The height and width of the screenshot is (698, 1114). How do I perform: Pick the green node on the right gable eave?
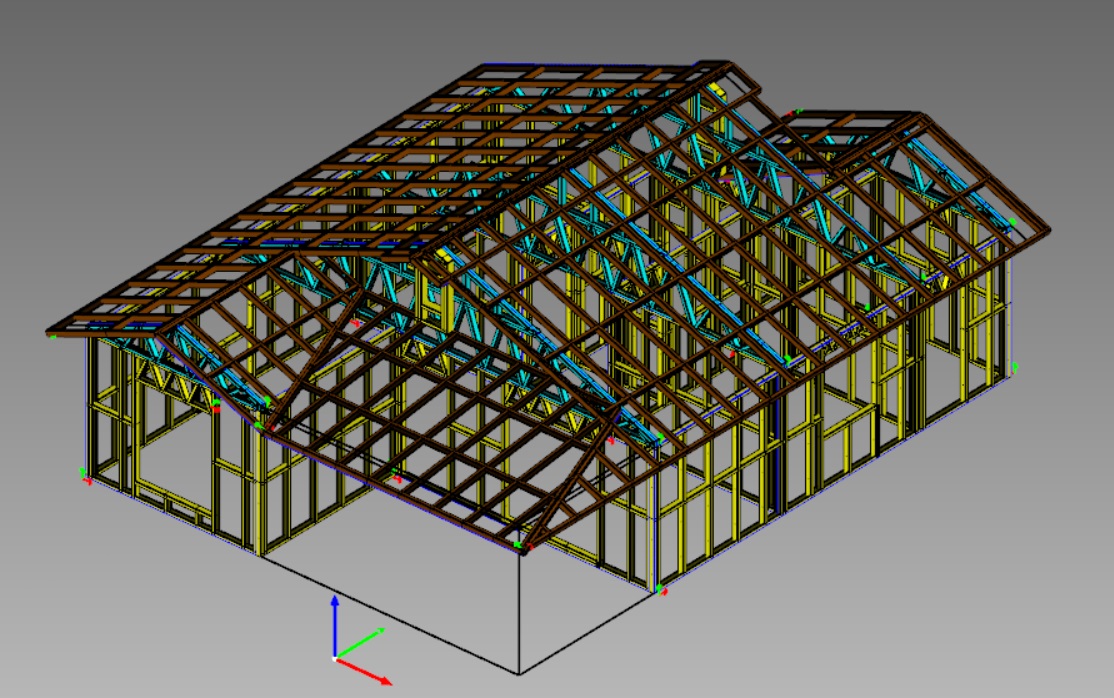coord(1012,222)
